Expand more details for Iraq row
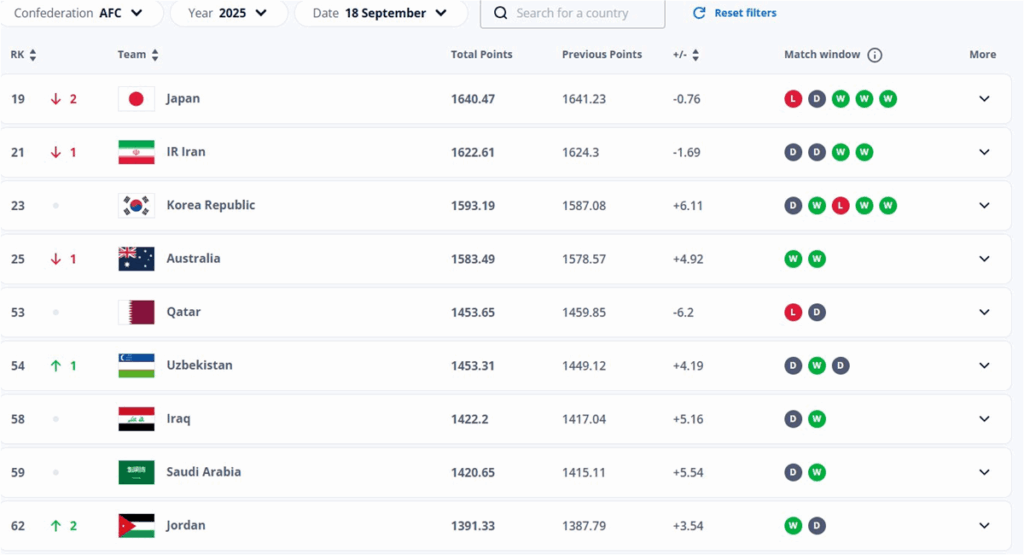Image resolution: width=1024 pixels, height=555 pixels. pyautogui.click(x=984, y=419)
